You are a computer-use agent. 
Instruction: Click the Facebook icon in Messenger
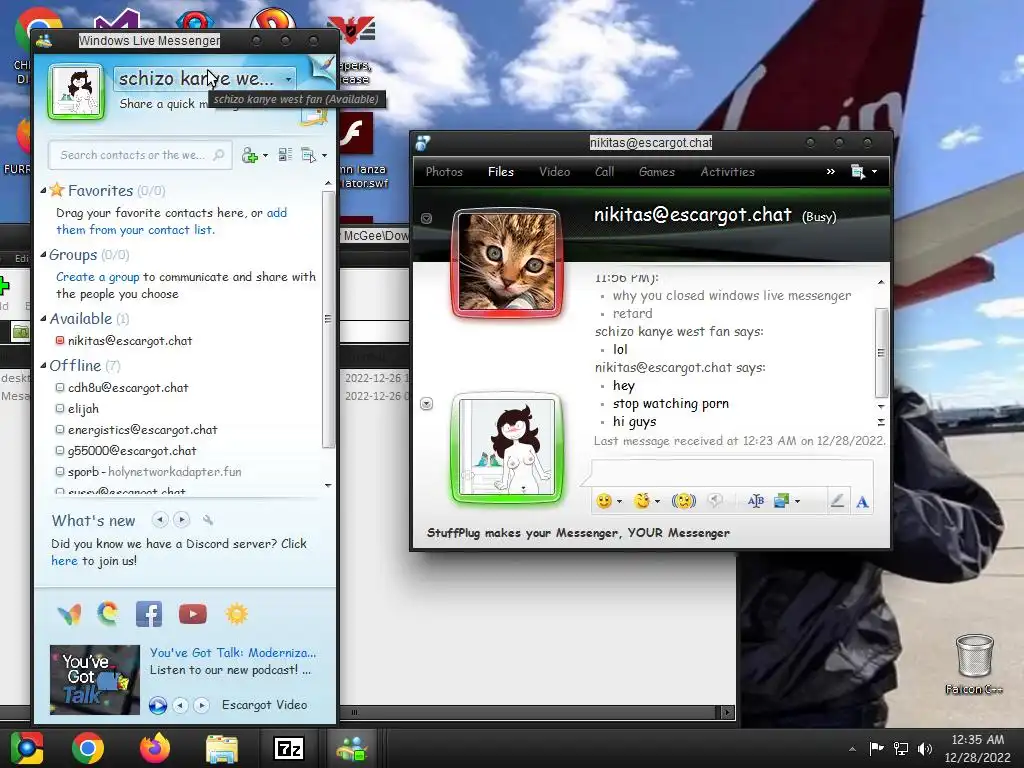point(149,615)
